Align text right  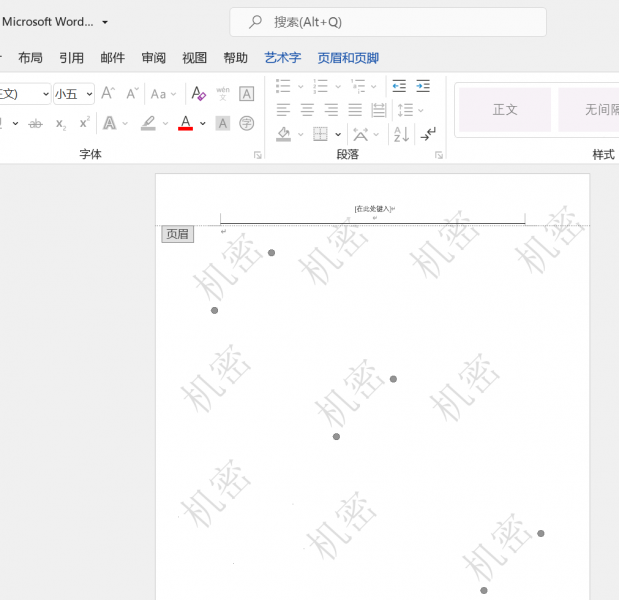click(331, 110)
